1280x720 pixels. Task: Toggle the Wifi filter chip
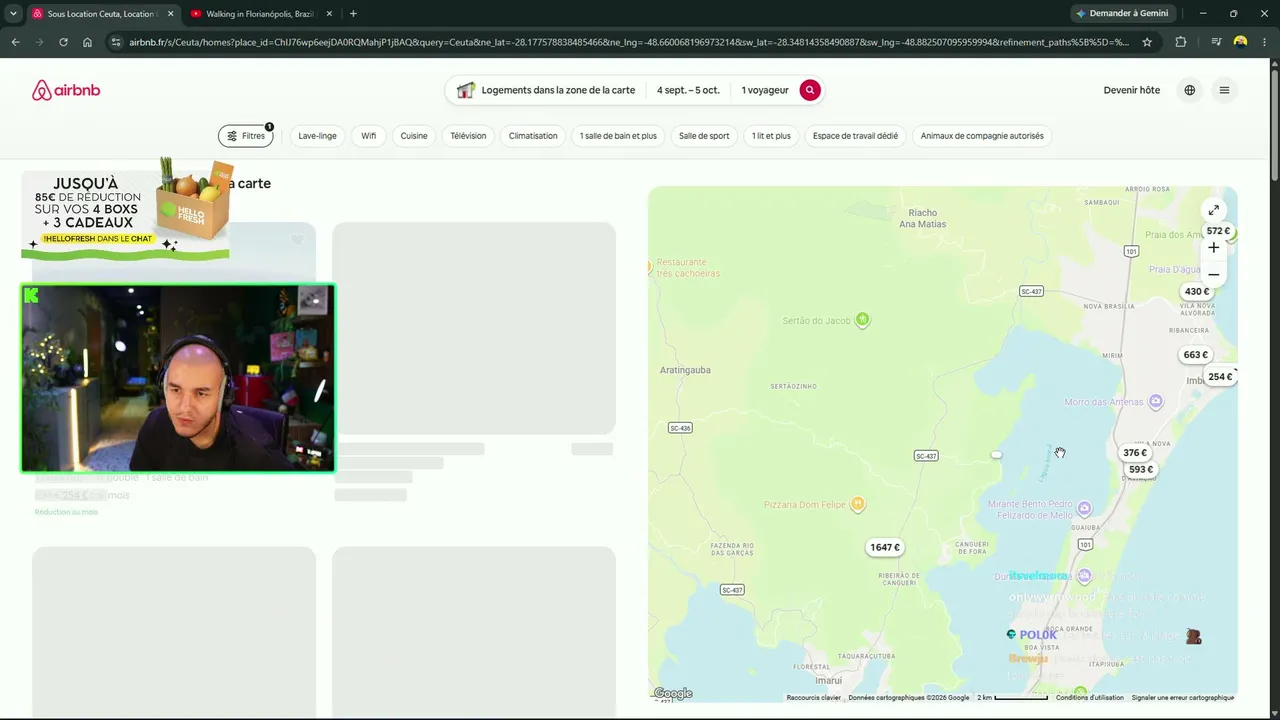pyautogui.click(x=369, y=136)
